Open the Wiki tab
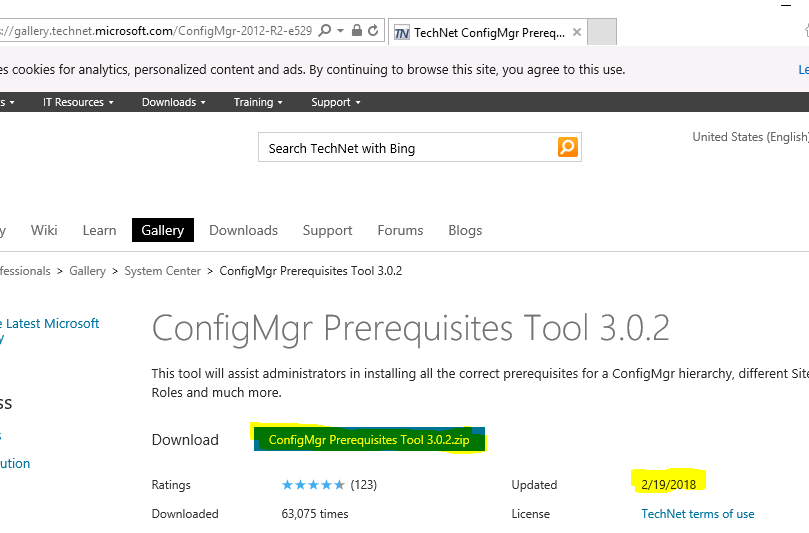Image resolution: width=809 pixels, height=533 pixels. pyautogui.click(x=44, y=230)
